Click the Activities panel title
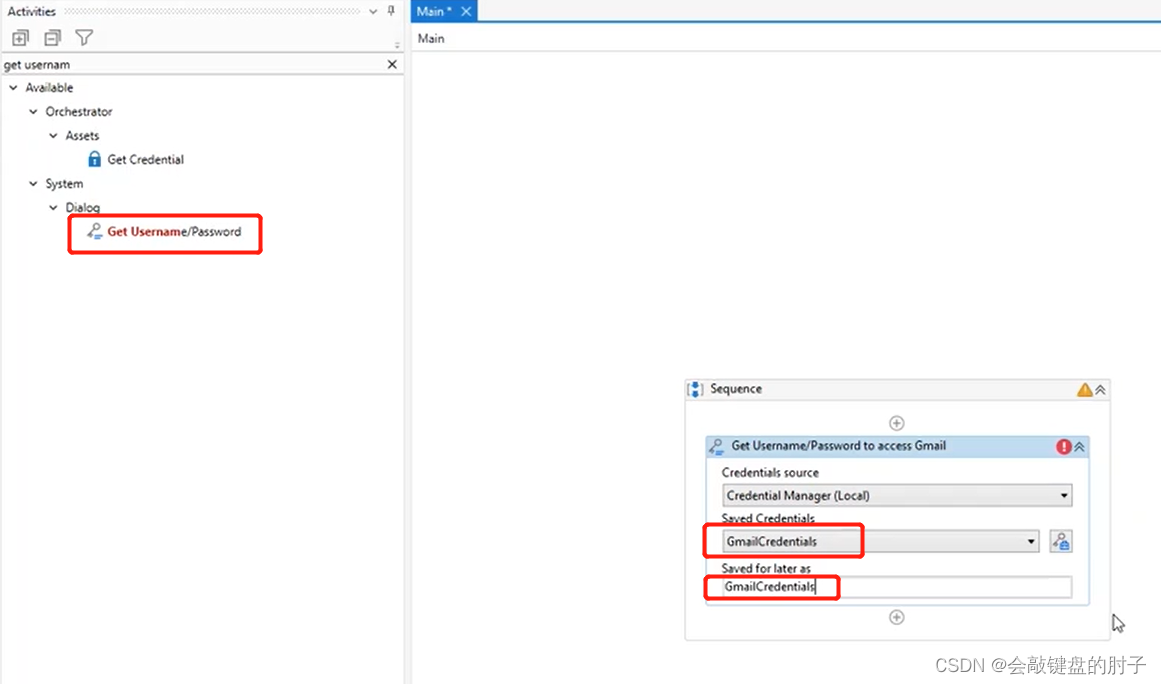1161x684 pixels. (31, 11)
